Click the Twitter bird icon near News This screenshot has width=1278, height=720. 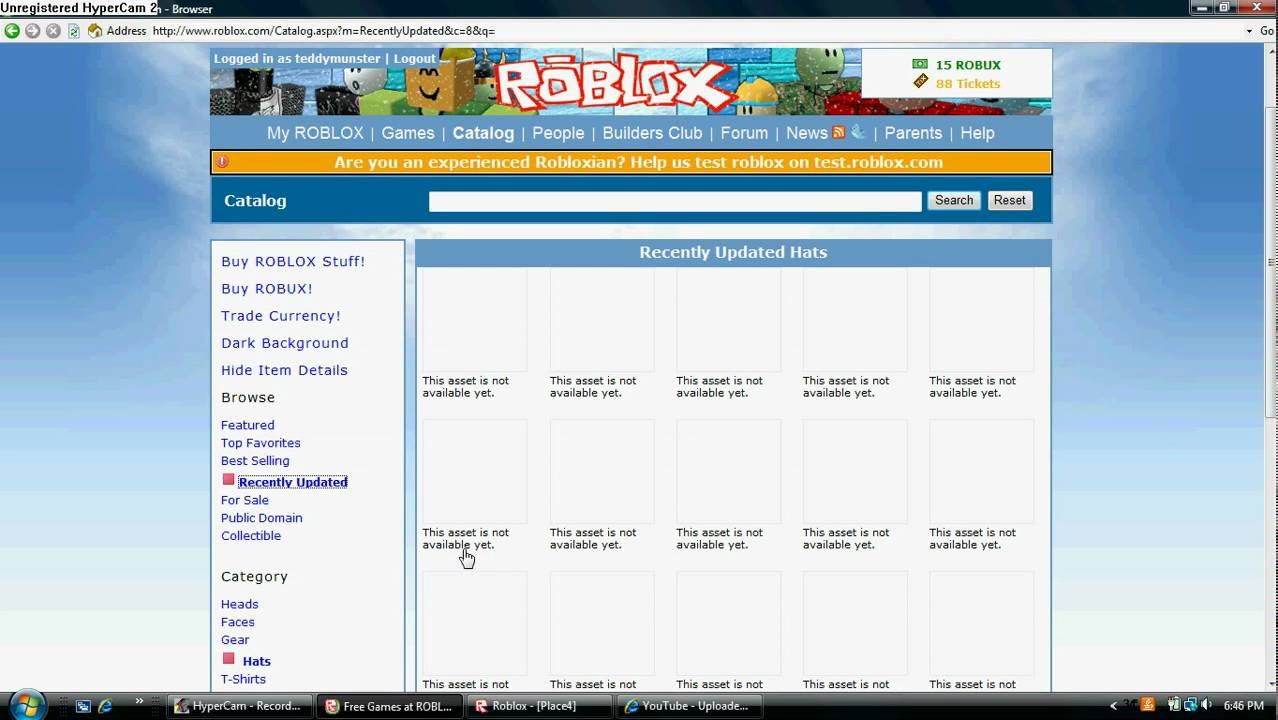pos(858,131)
